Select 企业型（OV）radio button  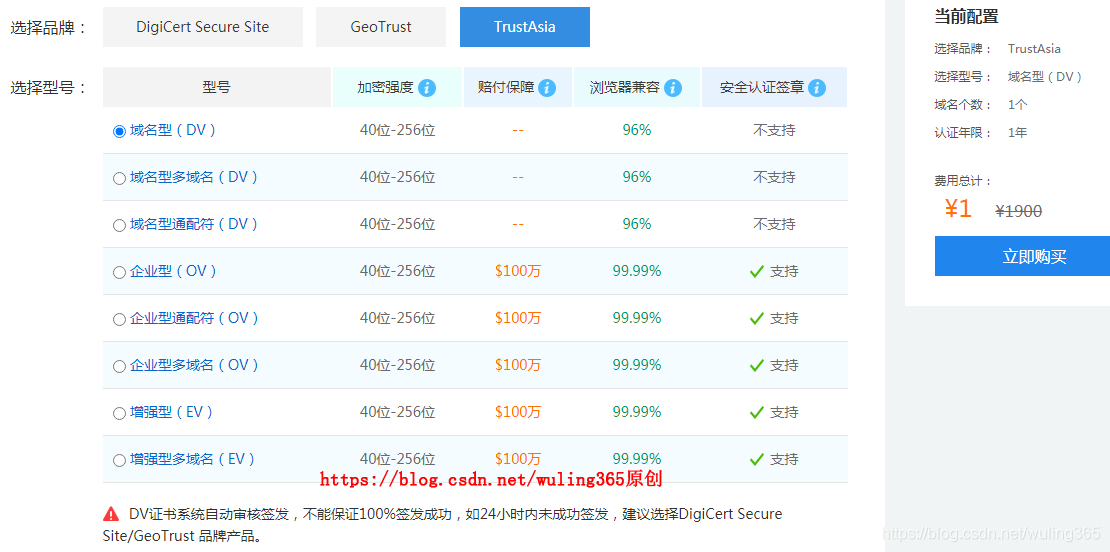tap(119, 272)
